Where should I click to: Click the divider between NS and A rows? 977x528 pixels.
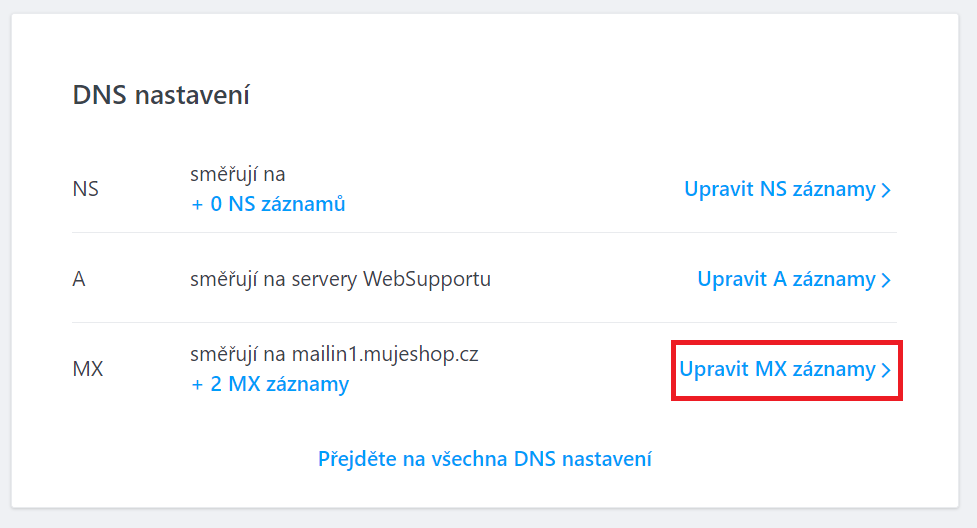pyautogui.click(x=485, y=233)
